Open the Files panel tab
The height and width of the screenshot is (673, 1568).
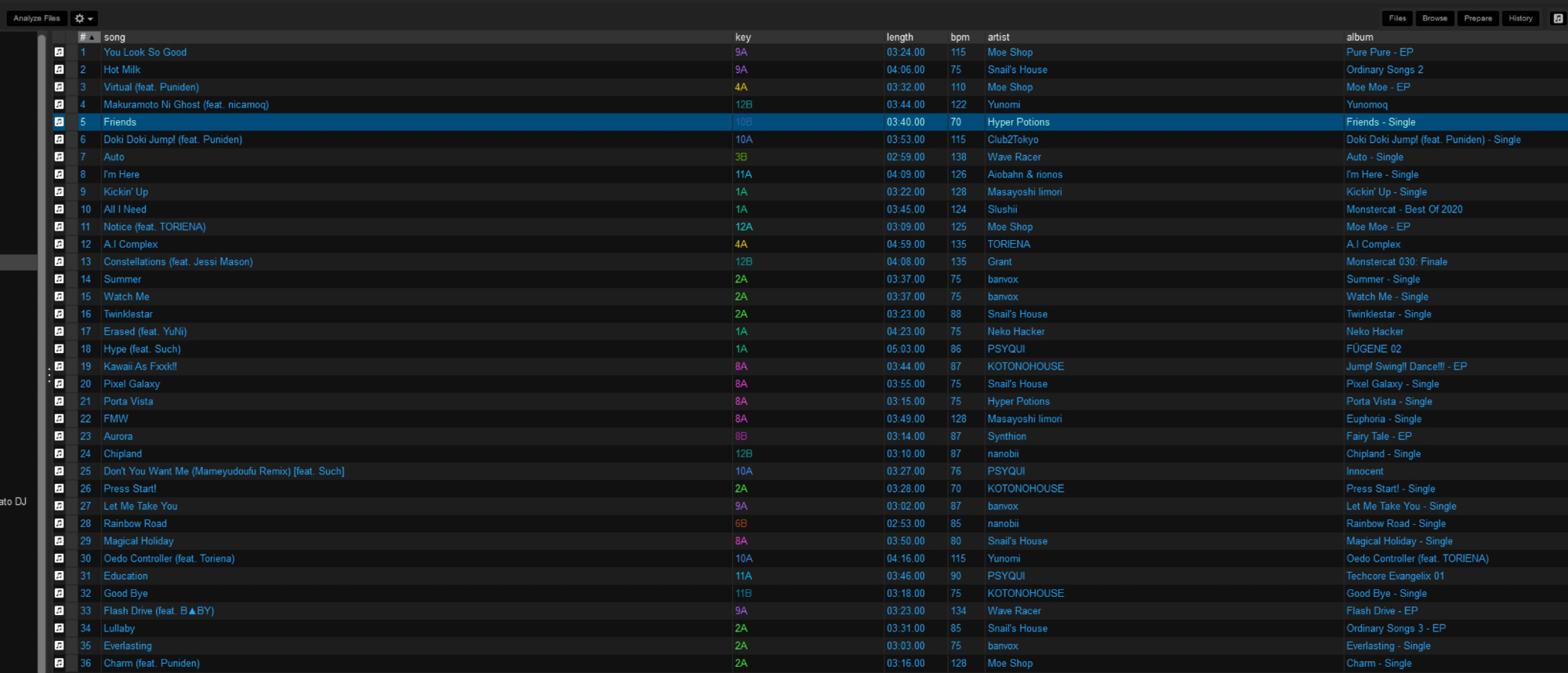pos(1397,18)
